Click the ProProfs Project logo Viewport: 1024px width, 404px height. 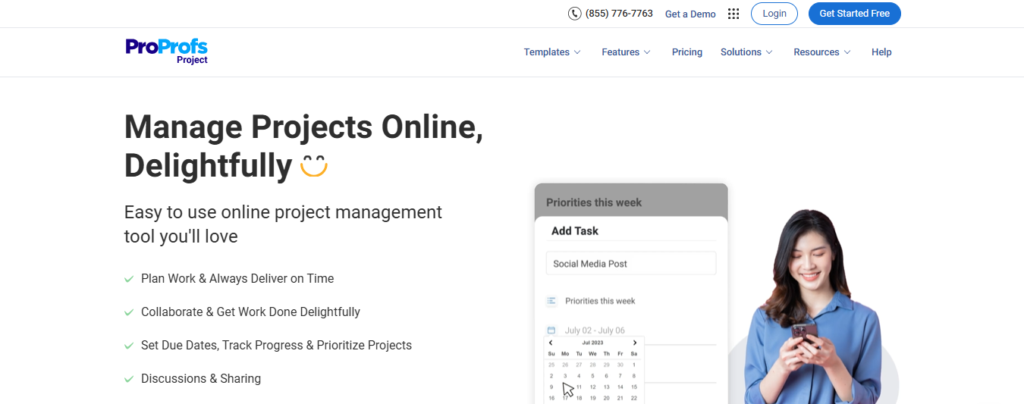click(x=167, y=51)
